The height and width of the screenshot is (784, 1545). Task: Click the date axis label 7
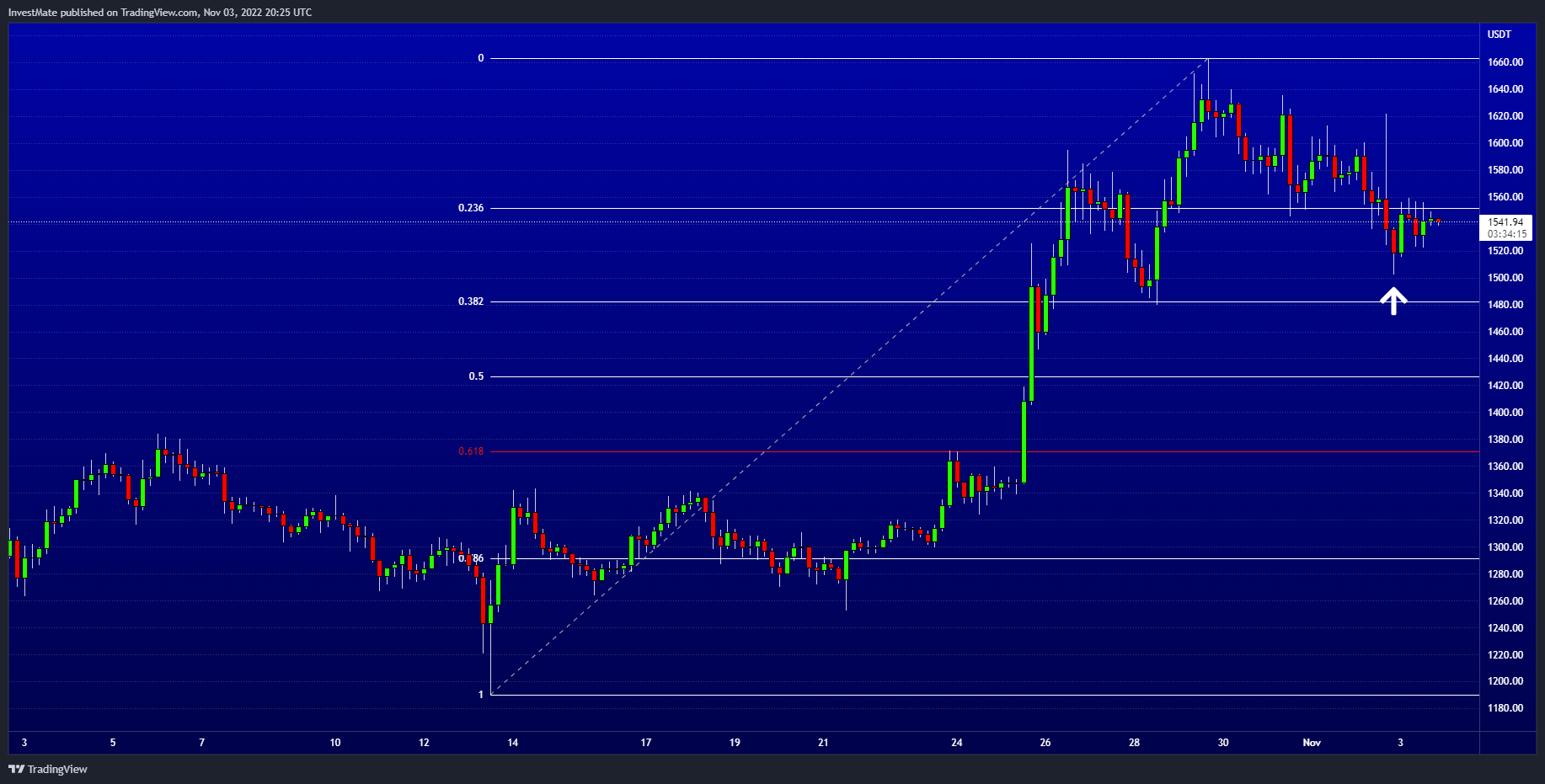[202, 743]
